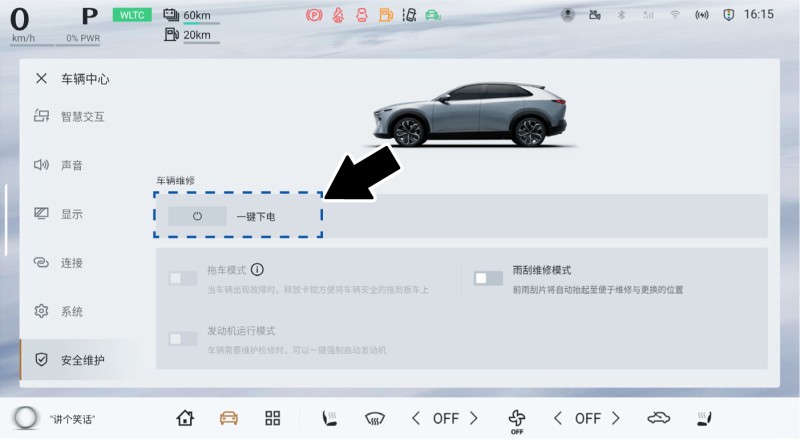
Task: Show info for 拖车模式
Action: [x=258, y=270]
